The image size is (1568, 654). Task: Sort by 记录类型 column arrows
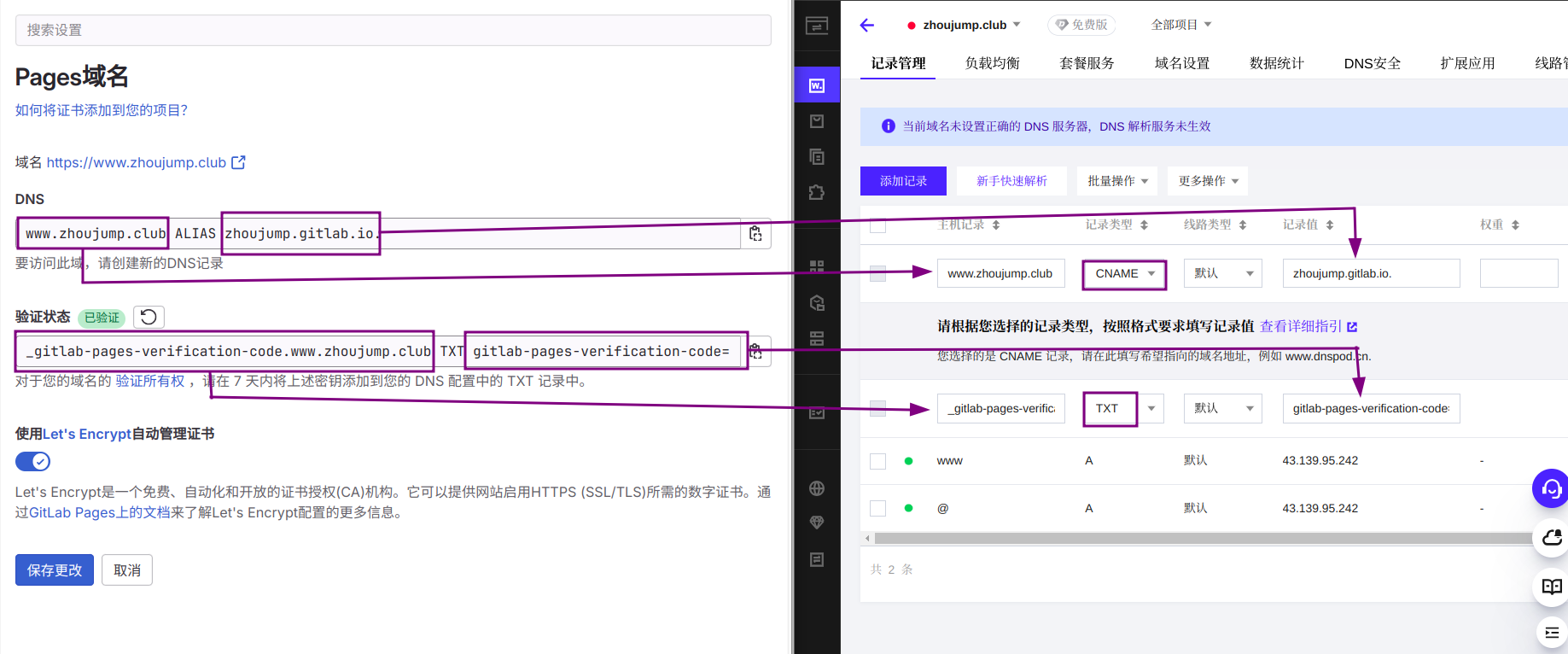(x=1144, y=225)
